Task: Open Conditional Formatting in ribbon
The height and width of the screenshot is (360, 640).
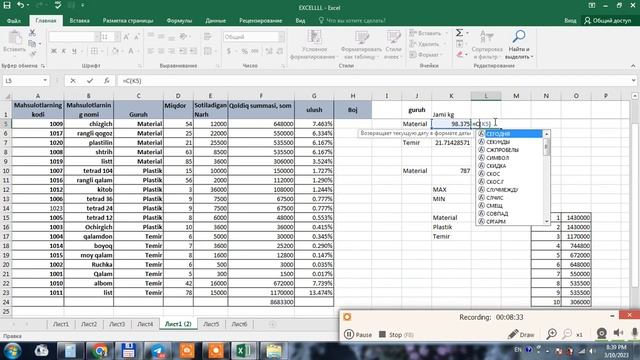Action: click(x=314, y=44)
